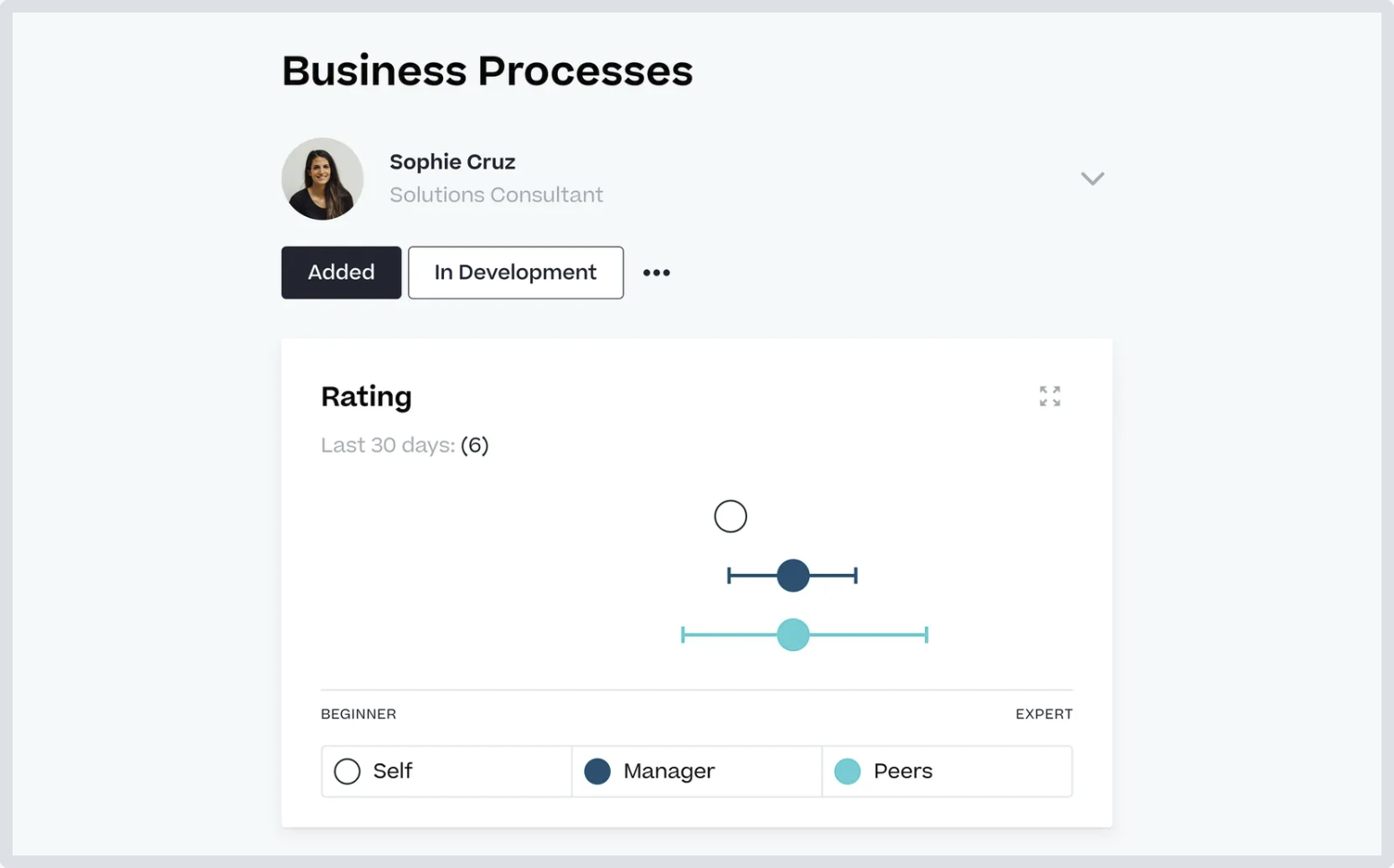Click Sophie Cruz's profile photo
Viewport: 1394px width, 868px height.
click(323, 178)
